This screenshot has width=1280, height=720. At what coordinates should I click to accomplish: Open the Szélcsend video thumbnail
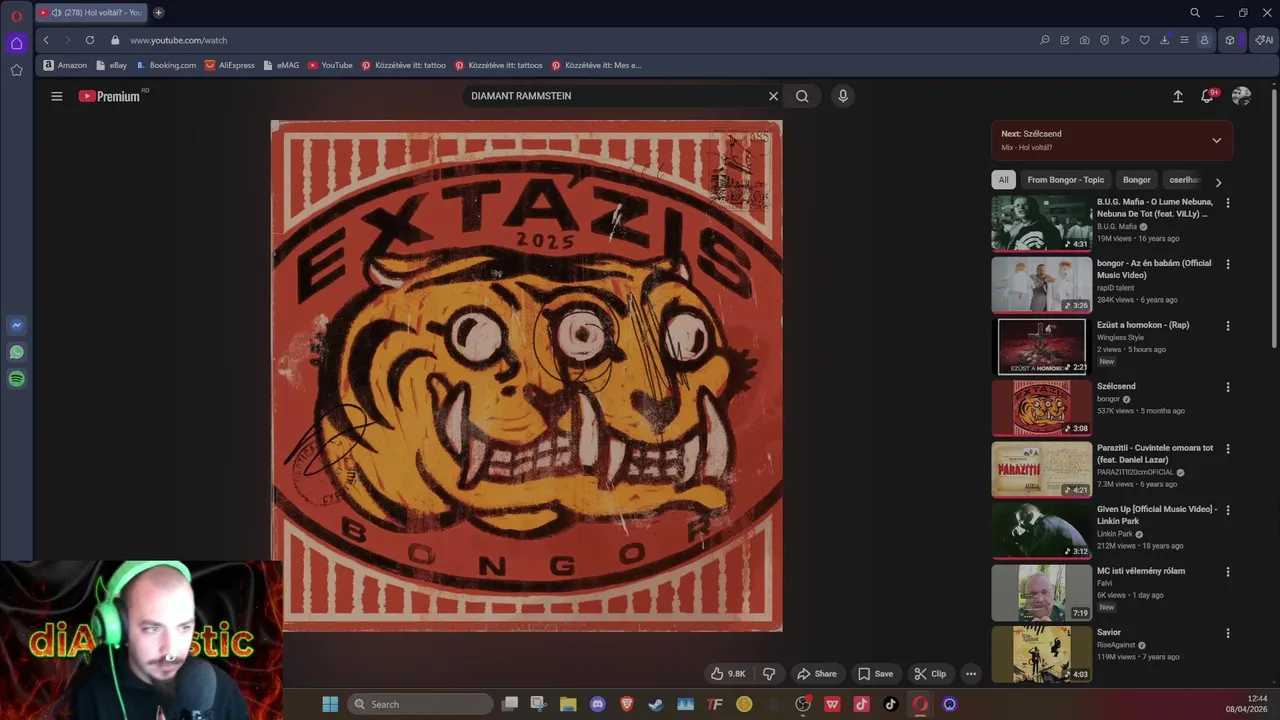click(x=1041, y=408)
